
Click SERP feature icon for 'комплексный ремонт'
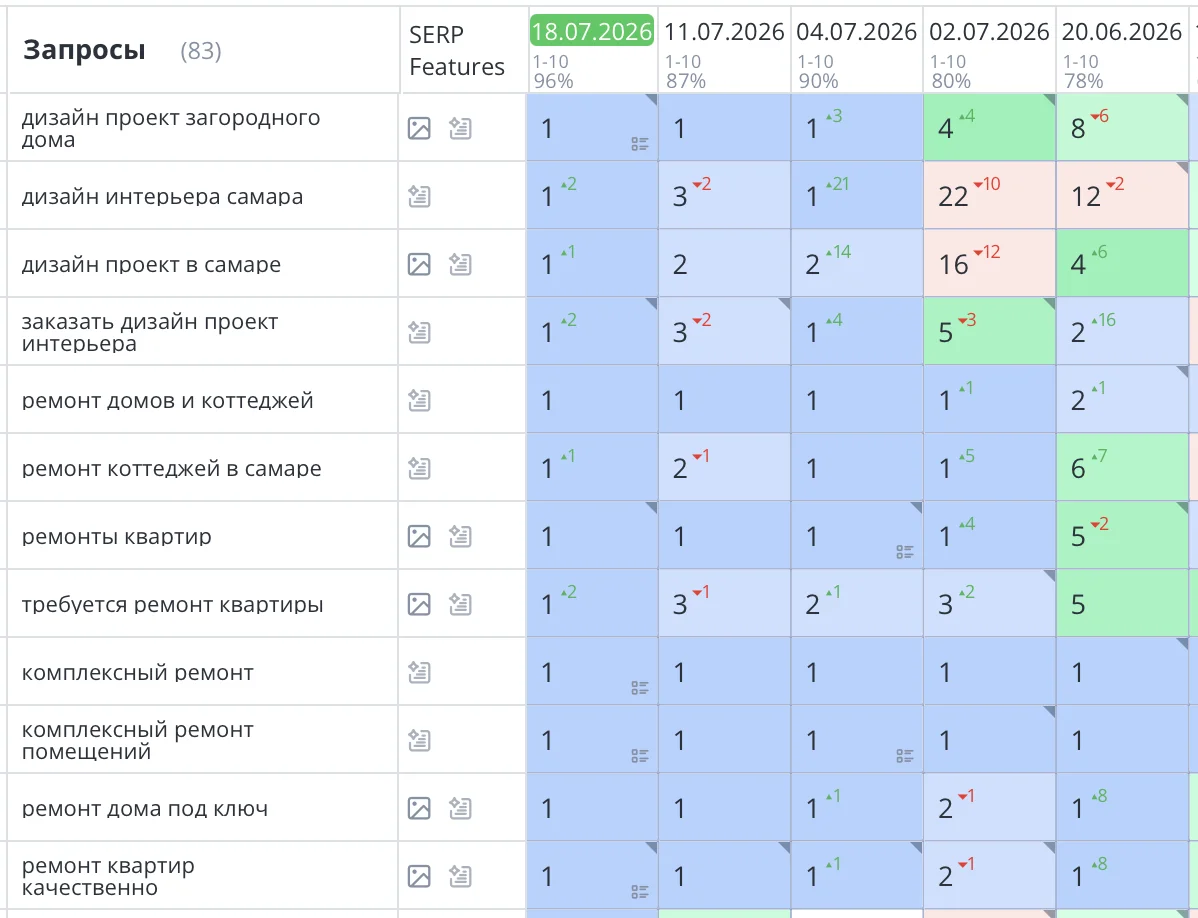pos(419,672)
